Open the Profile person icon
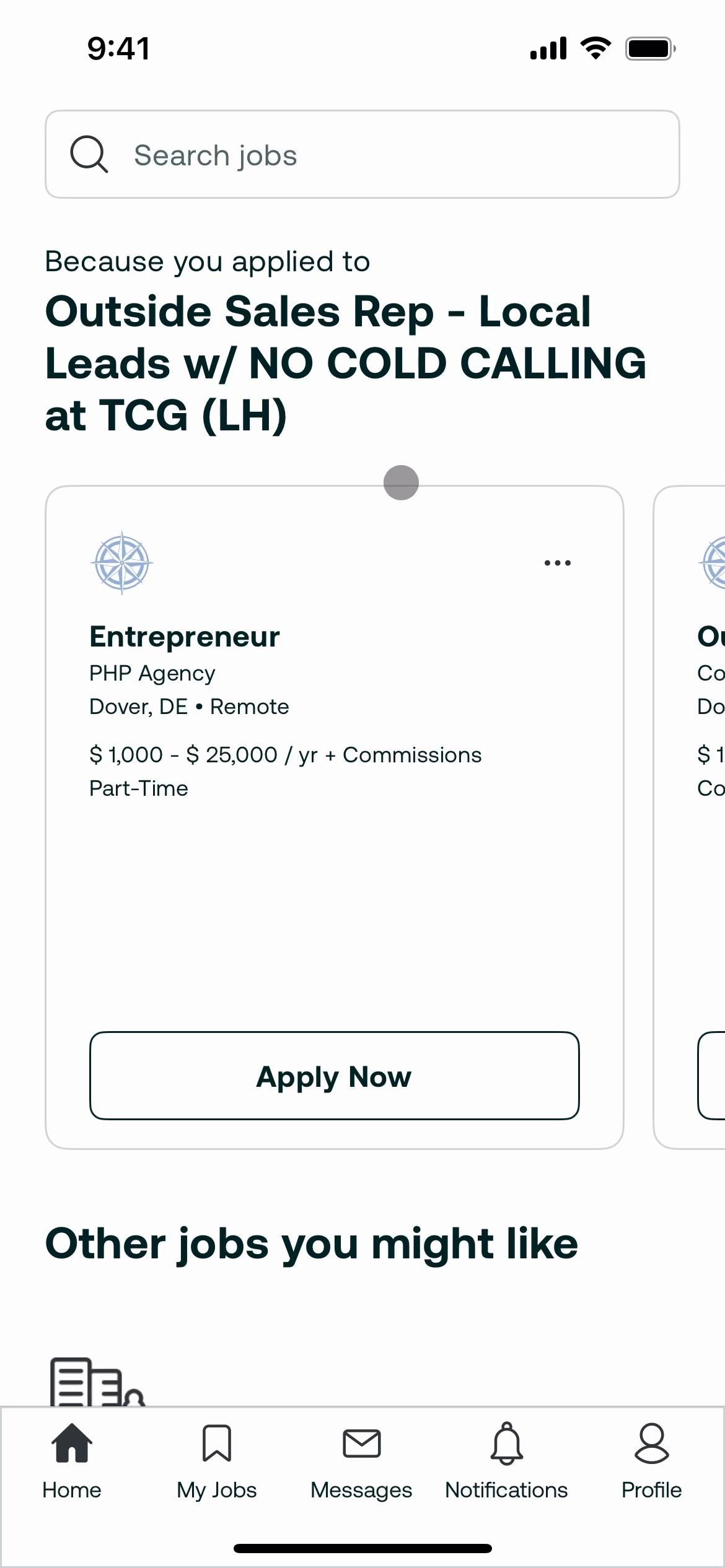Image resolution: width=725 pixels, height=1568 pixels. [x=651, y=1443]
